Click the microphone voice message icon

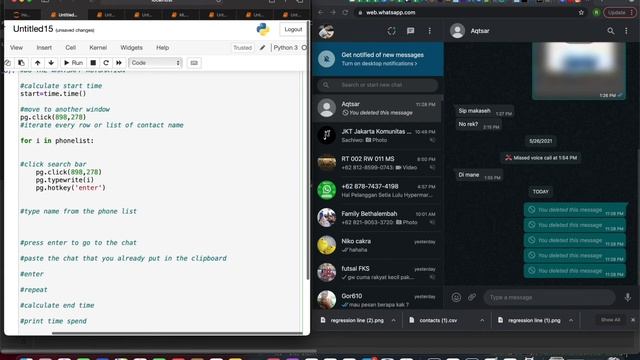pos(627,297)
